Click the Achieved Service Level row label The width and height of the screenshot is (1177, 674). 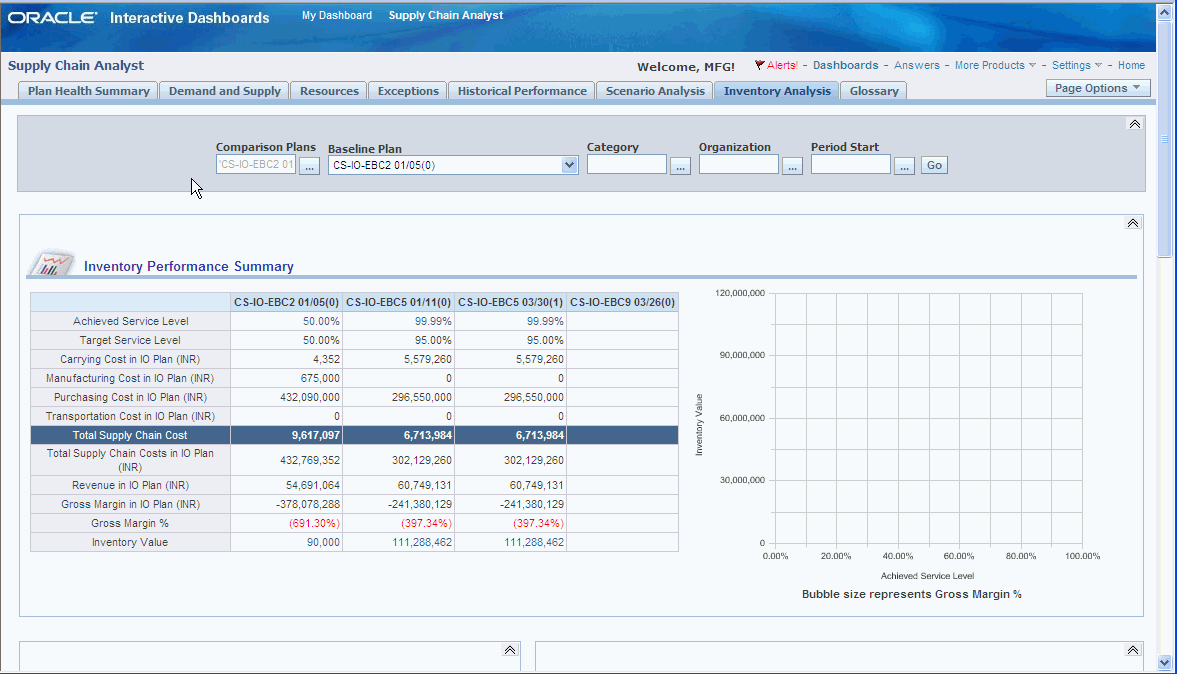(130, 321)
